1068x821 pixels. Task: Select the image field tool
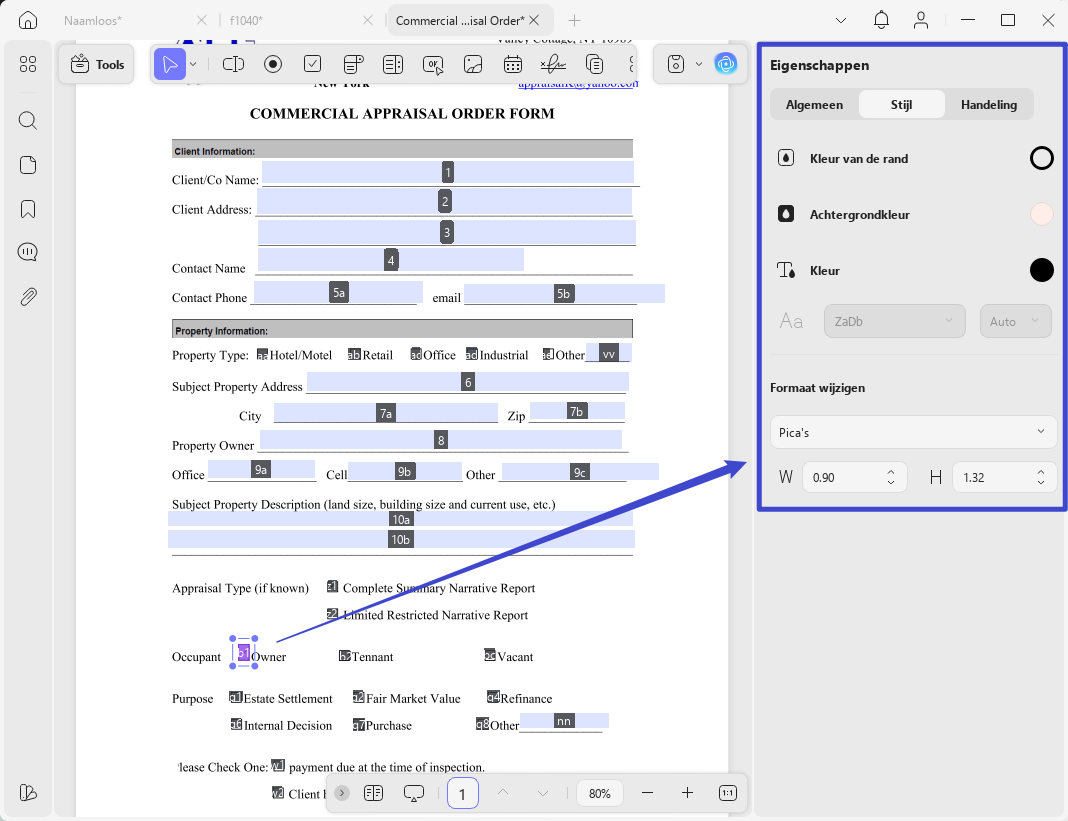pos(473,64)
